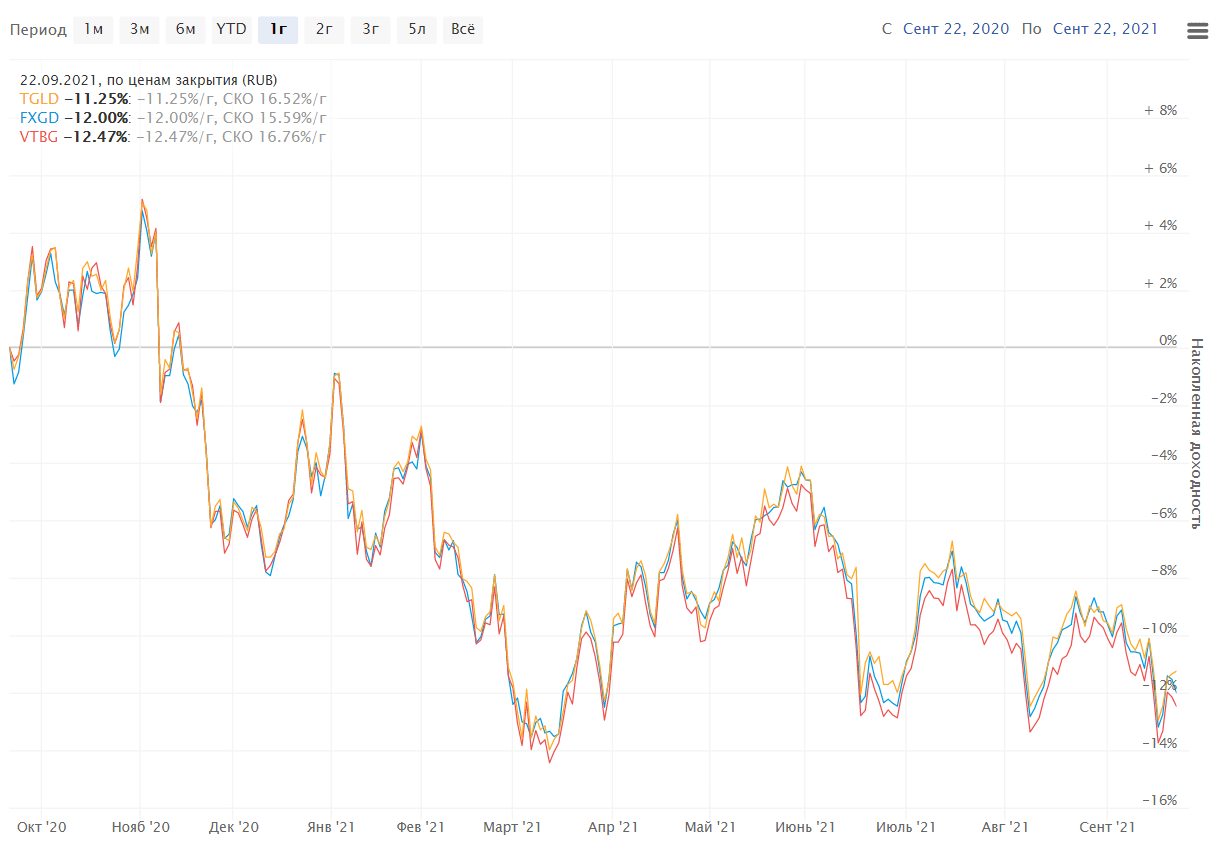Viewport: 1226px width, 851px height.
Task: Select the 1м period button
Action: (93, 30)
